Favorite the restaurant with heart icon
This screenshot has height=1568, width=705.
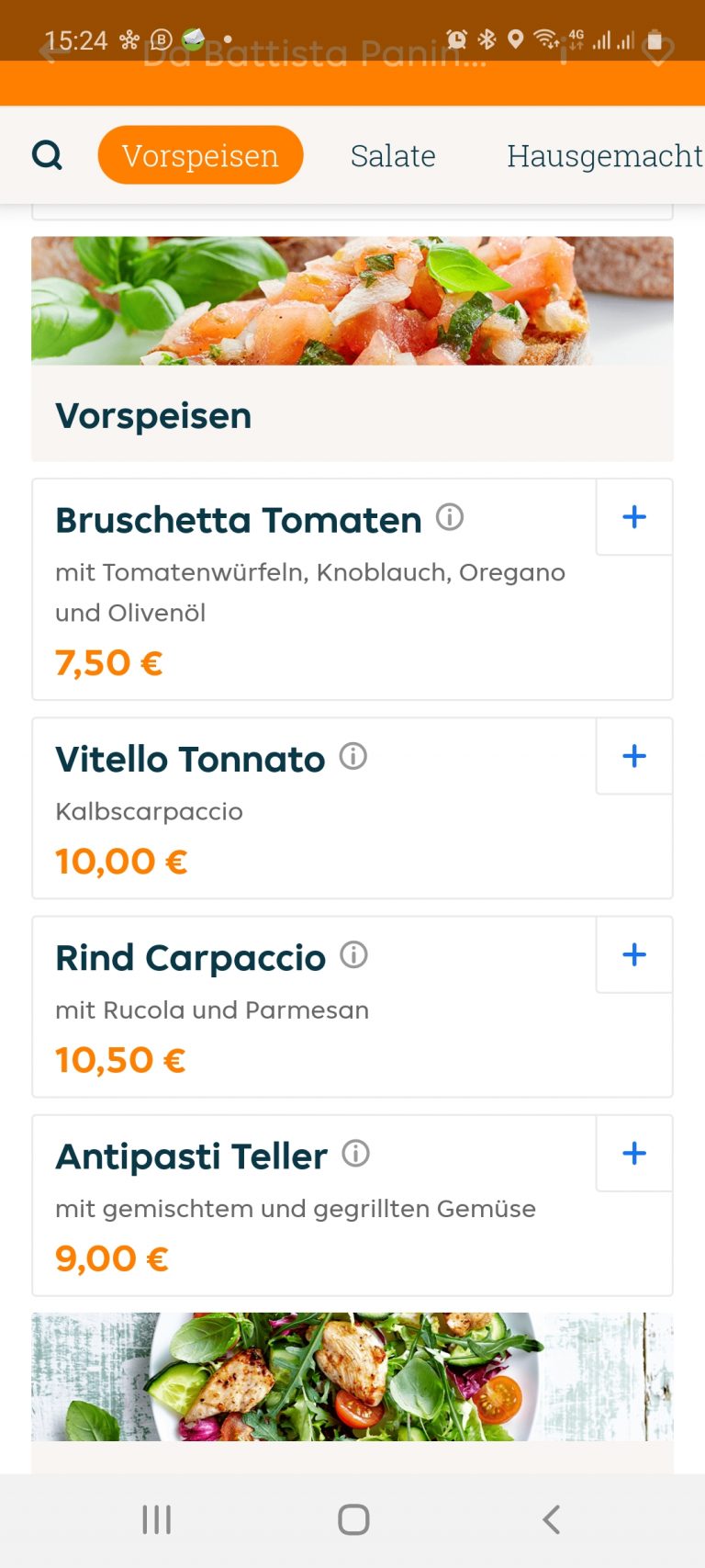658,52
